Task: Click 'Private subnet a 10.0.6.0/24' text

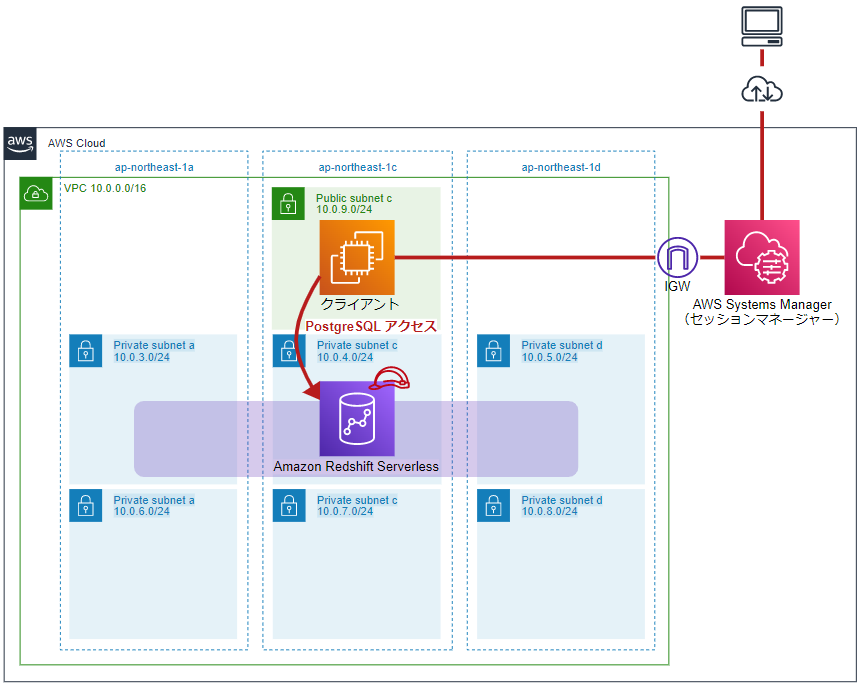Action: point(154,505)
